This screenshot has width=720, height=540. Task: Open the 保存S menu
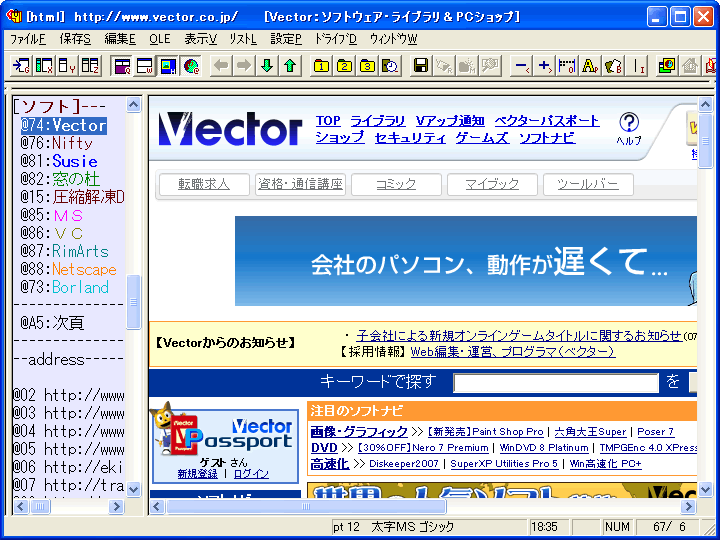click(75, 39)
